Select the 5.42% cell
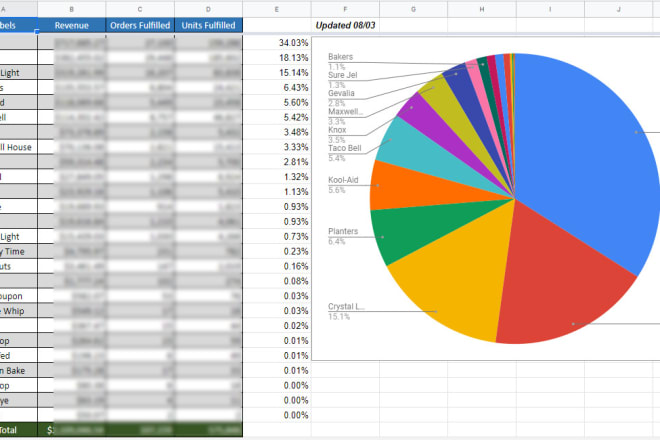The height and width of the screenshot is (440, 660). pos(277,117)
